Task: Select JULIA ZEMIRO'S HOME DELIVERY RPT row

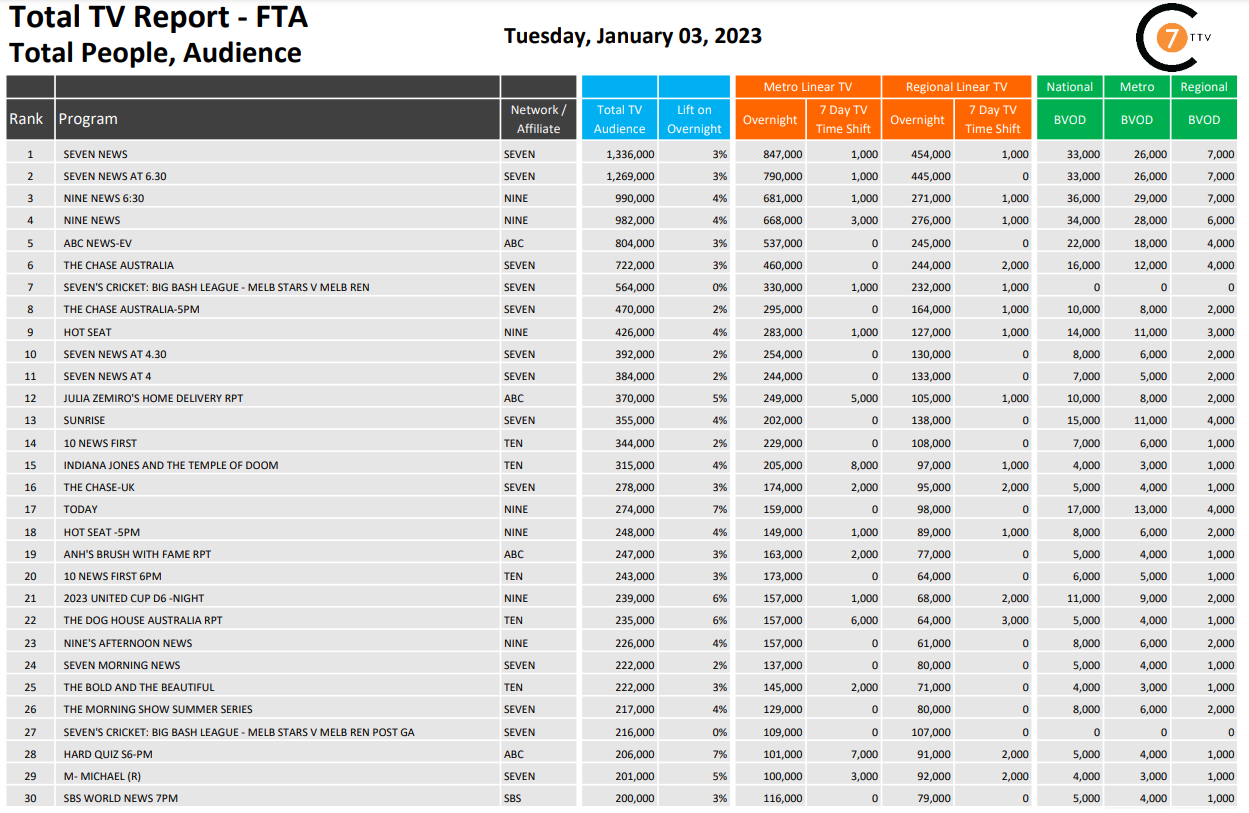Action: 153,398
